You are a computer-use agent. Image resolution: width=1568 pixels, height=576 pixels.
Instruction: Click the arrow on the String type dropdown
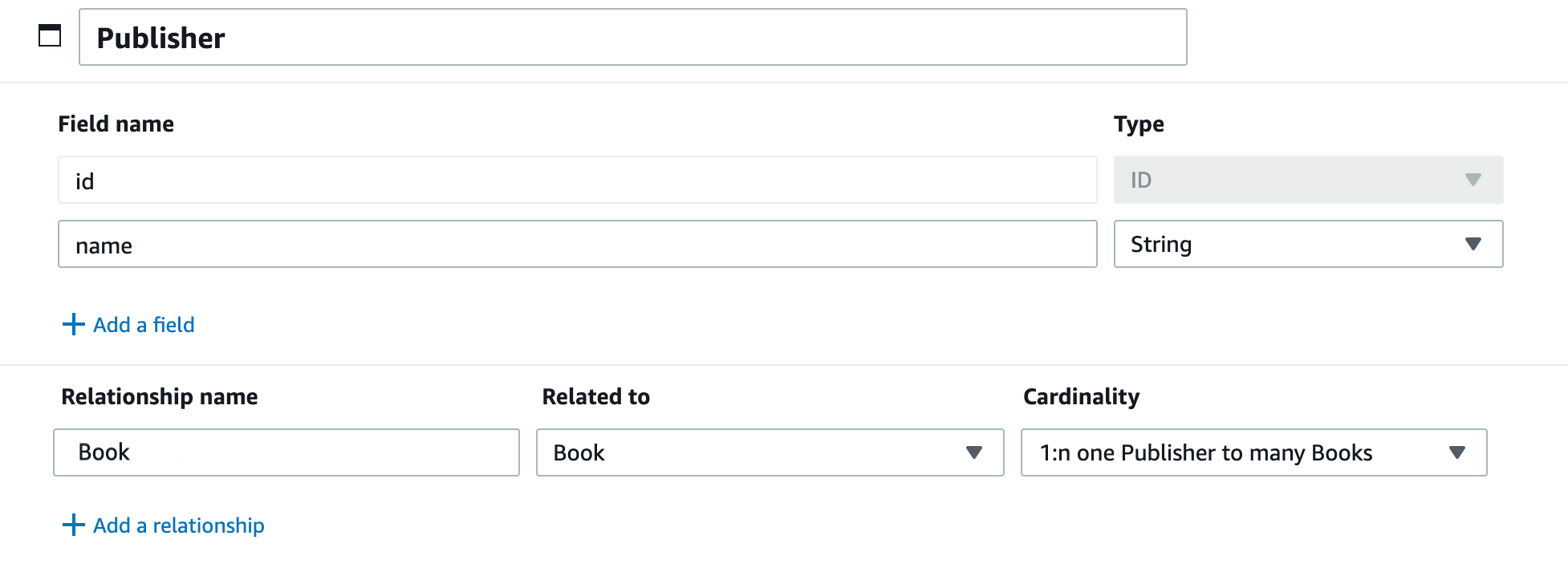(x=1473, y=244)
